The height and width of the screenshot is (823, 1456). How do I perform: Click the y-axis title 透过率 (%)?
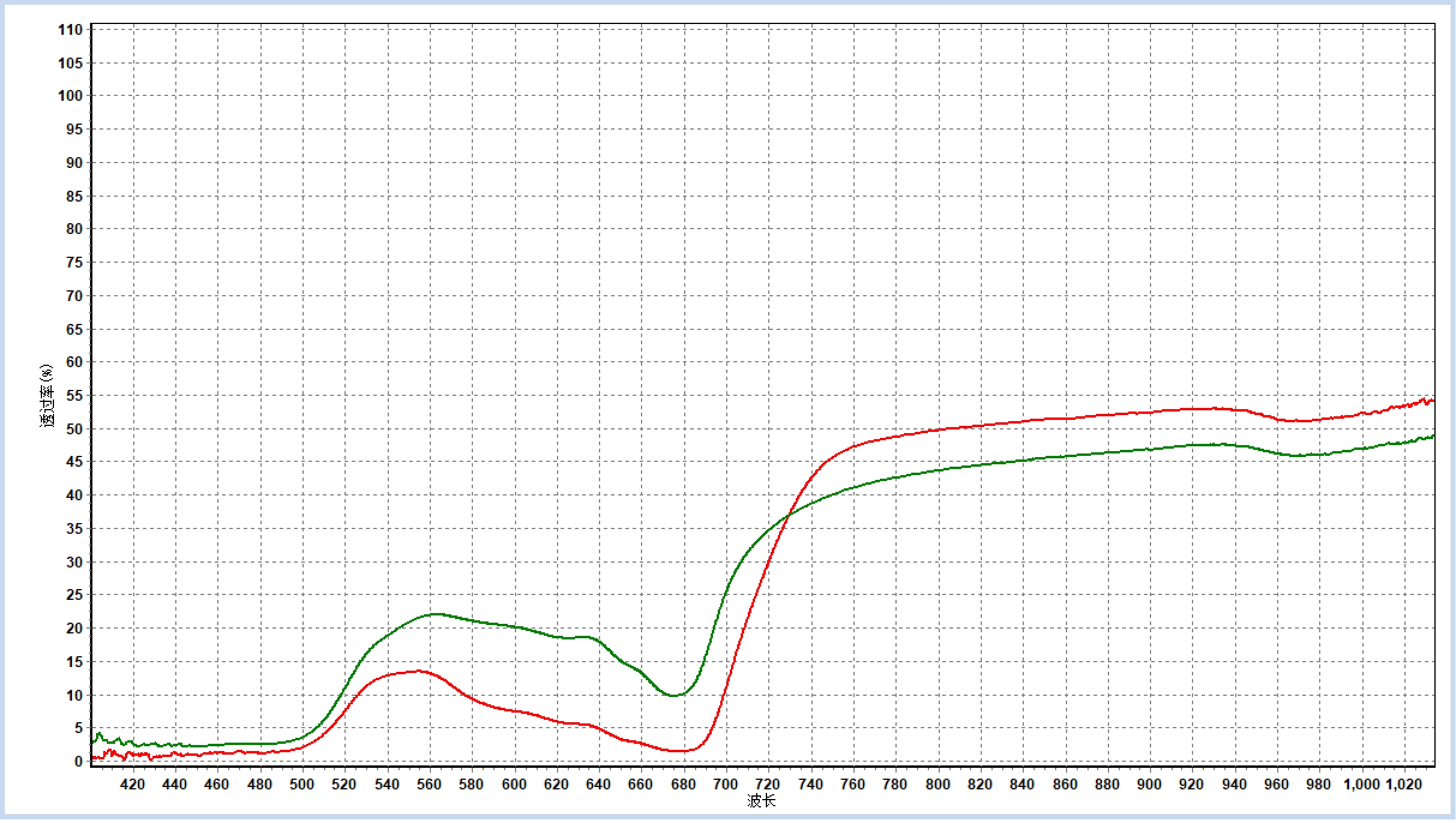[x=47, y=396]
